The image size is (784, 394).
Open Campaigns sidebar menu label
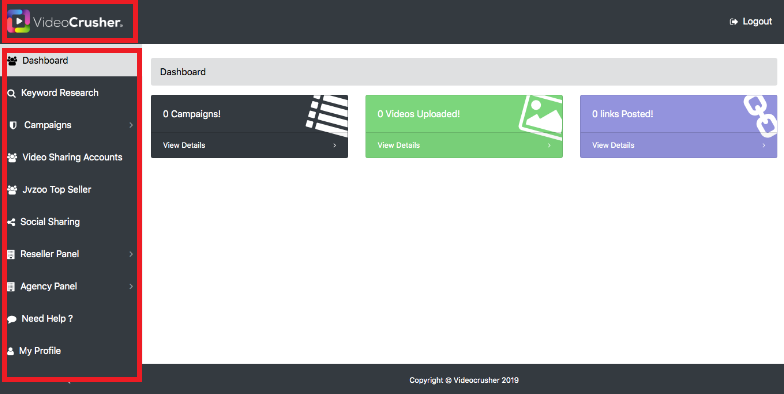(x=48, y=125)
